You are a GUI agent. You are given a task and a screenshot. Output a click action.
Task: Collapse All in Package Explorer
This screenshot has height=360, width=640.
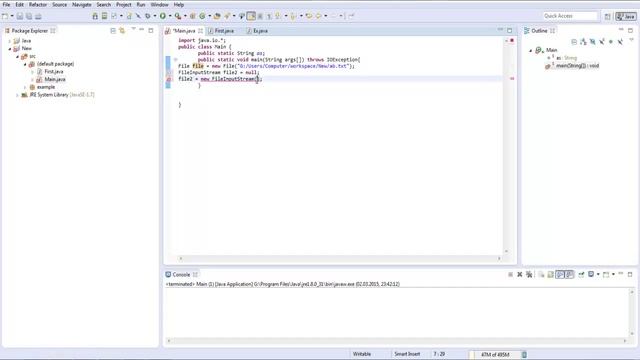tap(113, 31)
